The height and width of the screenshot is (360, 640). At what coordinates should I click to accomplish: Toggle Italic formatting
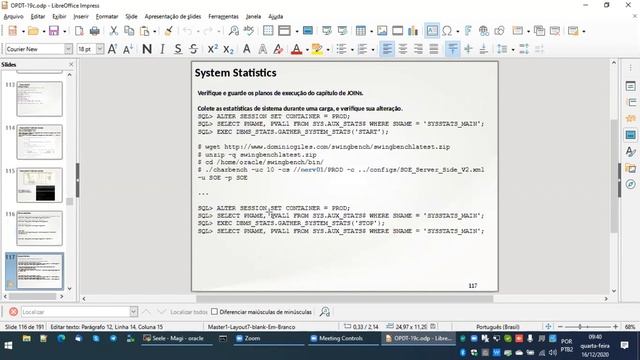(x=162, y=49)
